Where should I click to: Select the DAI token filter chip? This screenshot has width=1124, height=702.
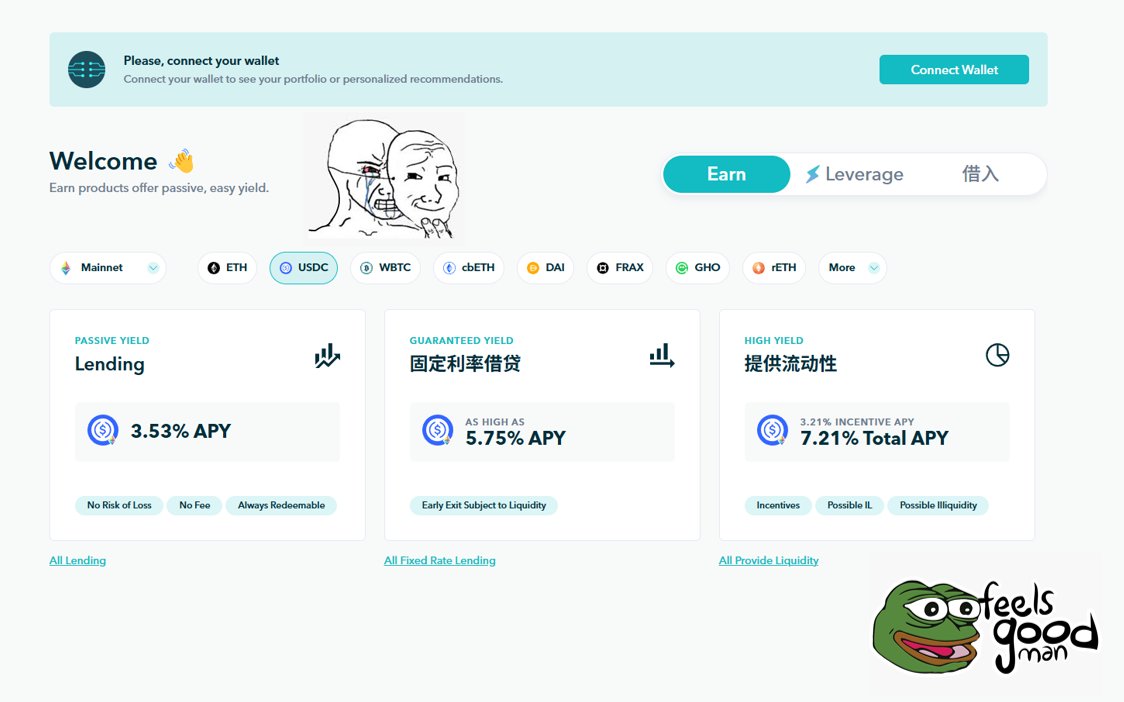click(545, 268)
